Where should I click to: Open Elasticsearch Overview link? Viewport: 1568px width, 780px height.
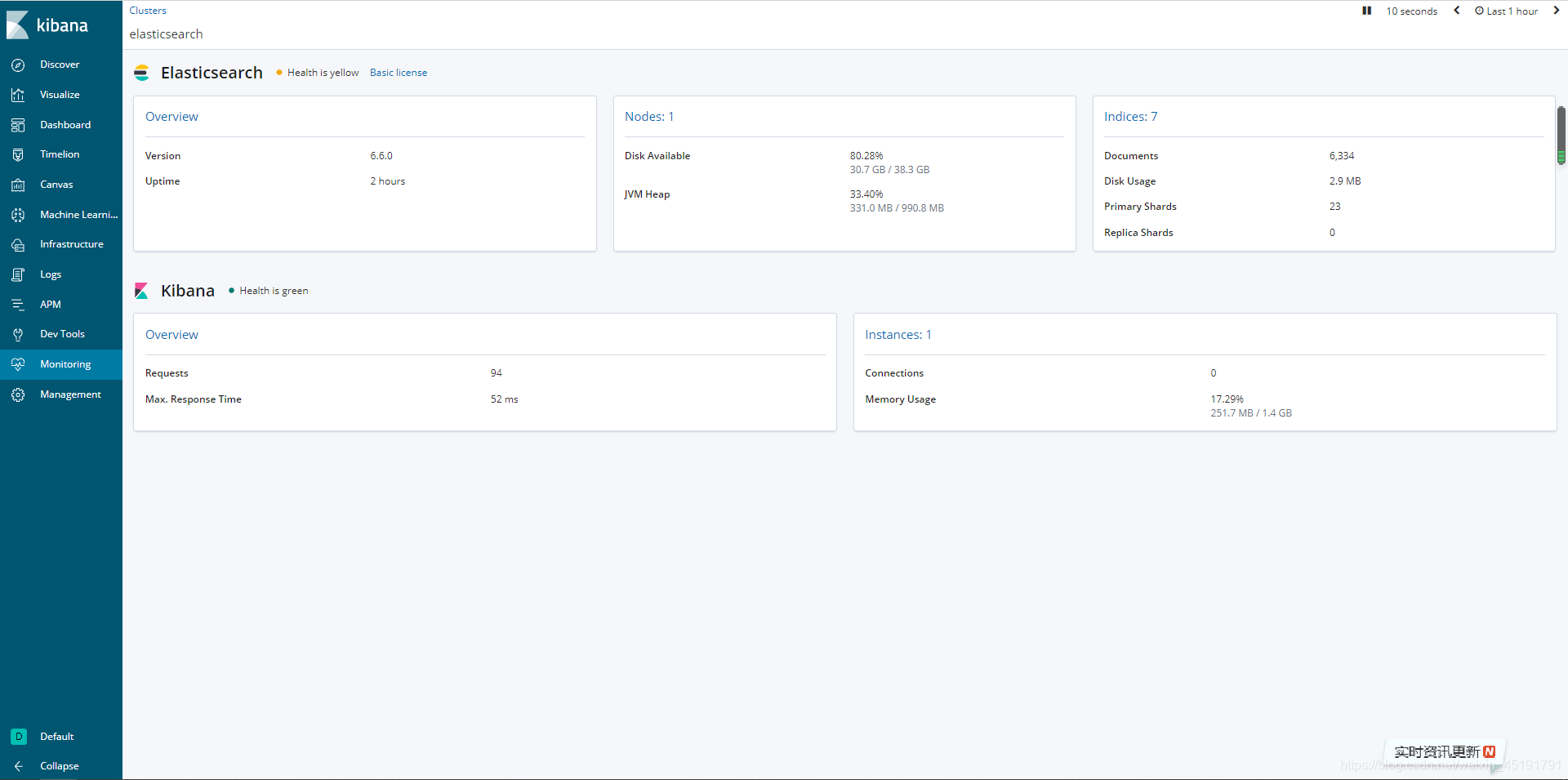click(171, 117)
